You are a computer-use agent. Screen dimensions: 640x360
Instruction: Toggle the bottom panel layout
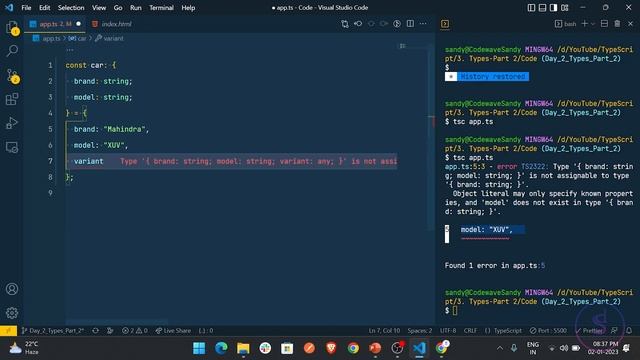tap(542, 8)
